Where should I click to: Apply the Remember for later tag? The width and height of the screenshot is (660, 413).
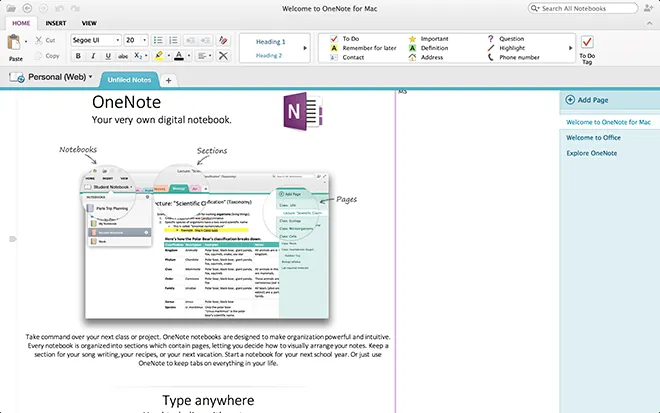tap(363, 48)
